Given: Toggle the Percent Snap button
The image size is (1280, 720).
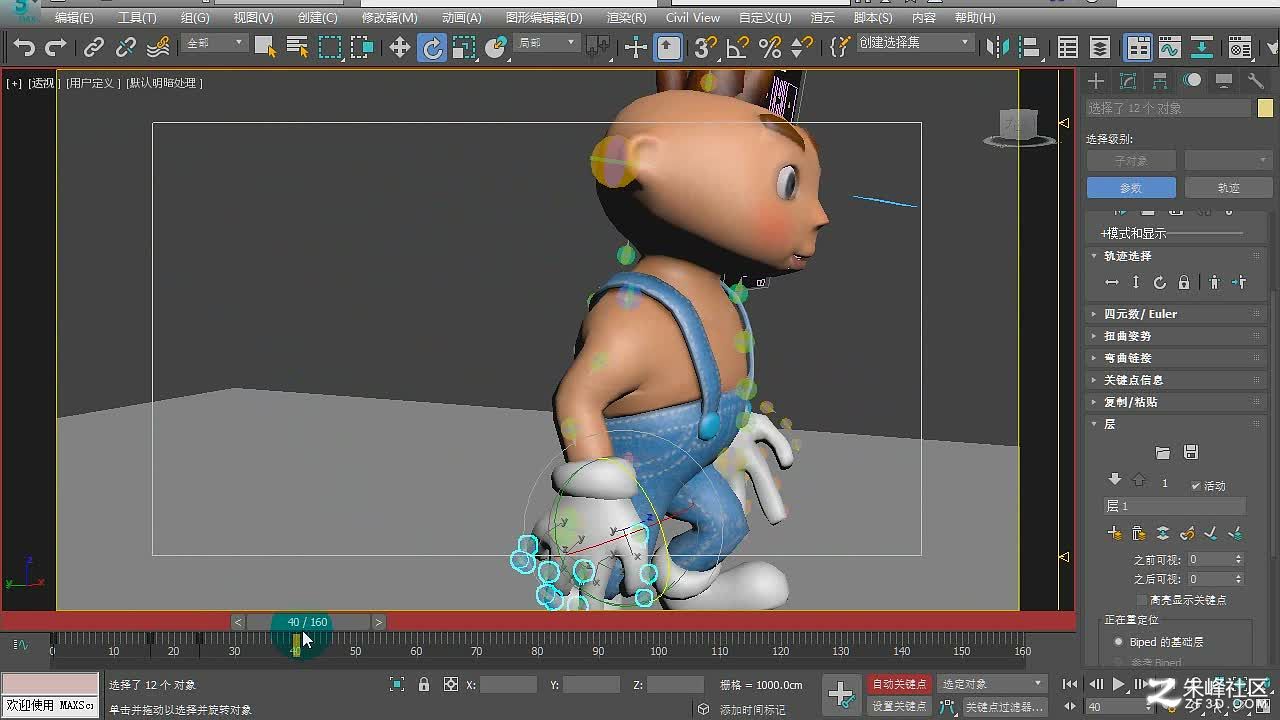Looking at the screenshot, I should [x=770, y=47].
